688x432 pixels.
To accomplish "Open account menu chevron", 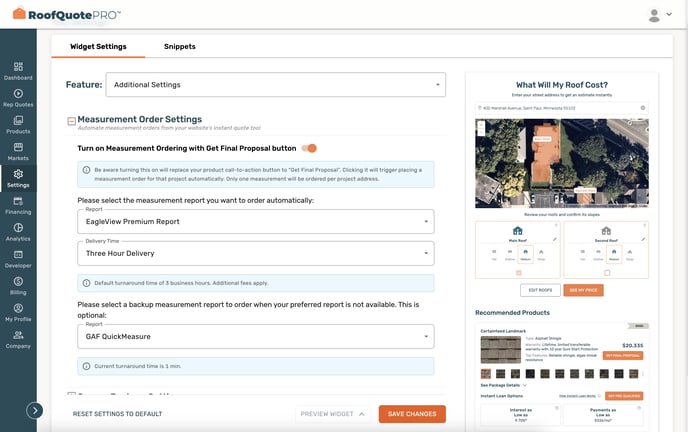I will 669,14.
